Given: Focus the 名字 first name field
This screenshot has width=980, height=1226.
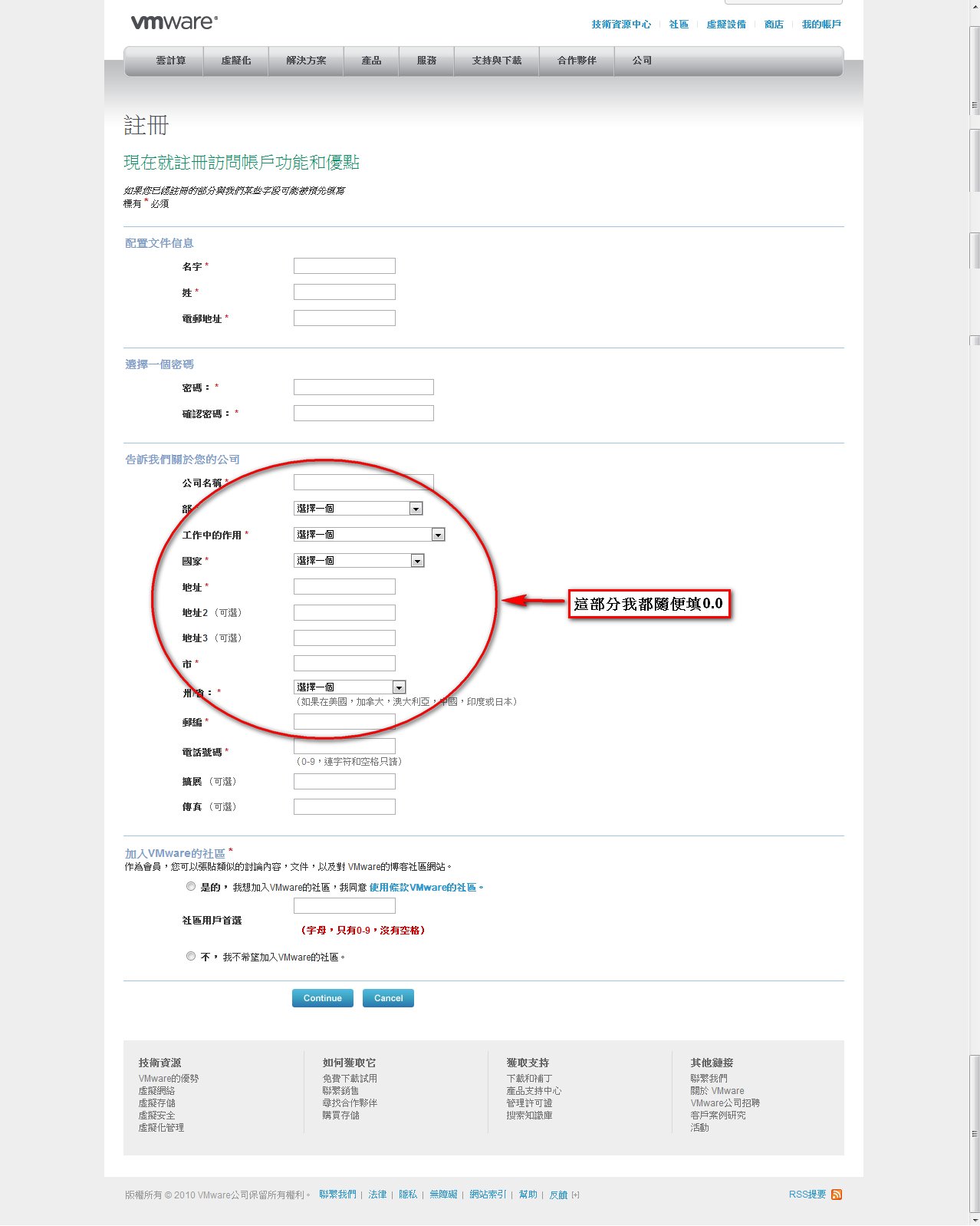Looking at the screenshot, I should (344, 266).
